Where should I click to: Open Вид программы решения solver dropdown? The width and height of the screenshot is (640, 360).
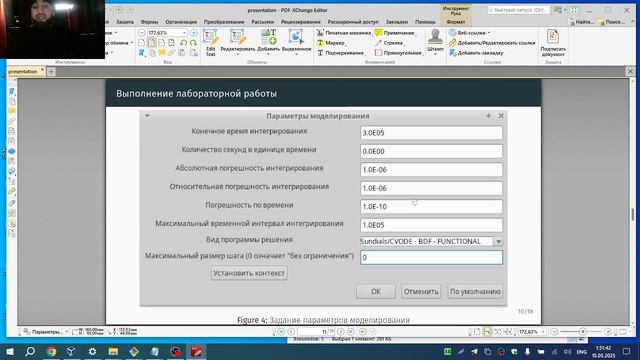(498, 242)
